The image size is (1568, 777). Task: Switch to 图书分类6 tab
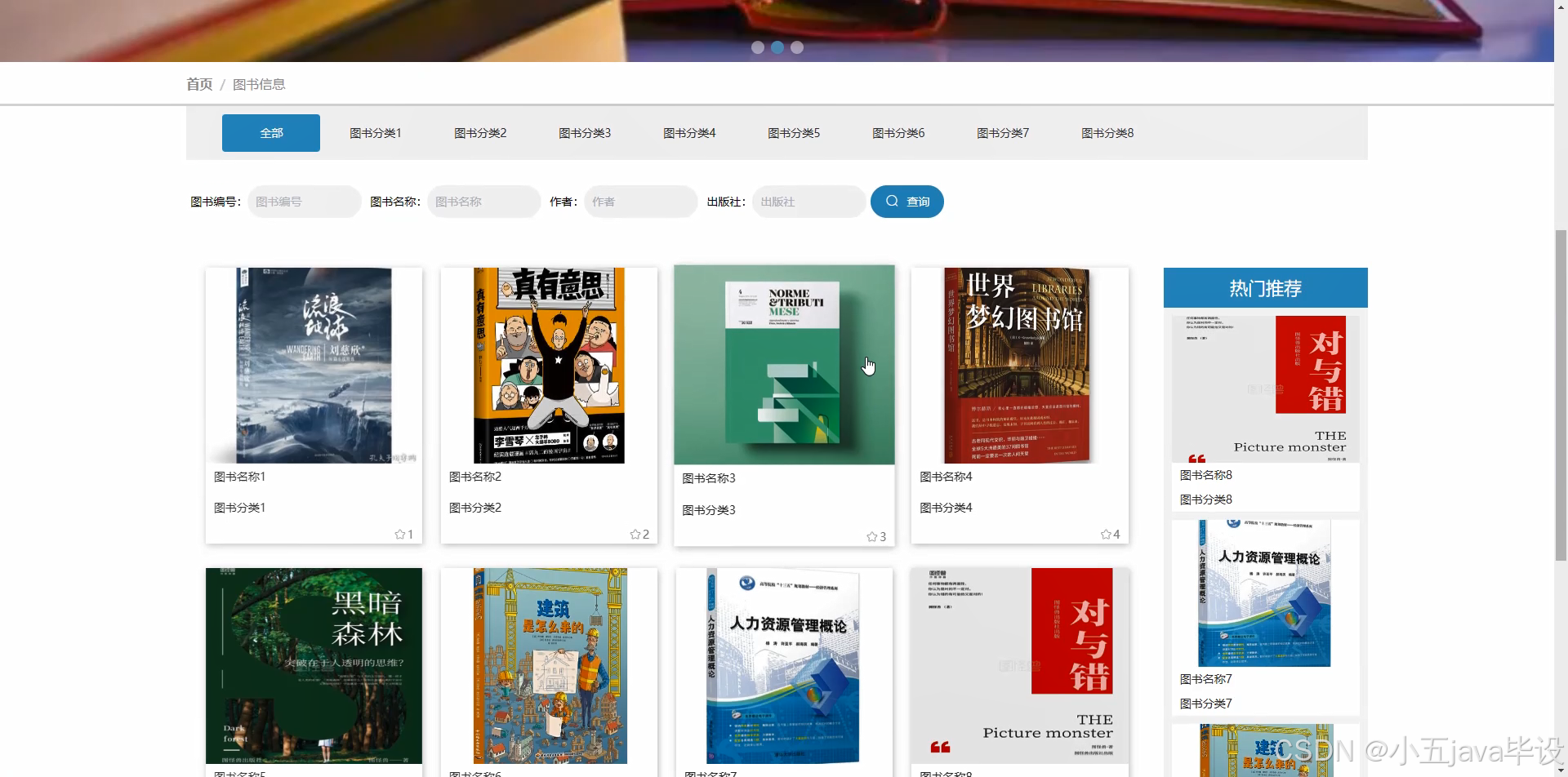898,133
